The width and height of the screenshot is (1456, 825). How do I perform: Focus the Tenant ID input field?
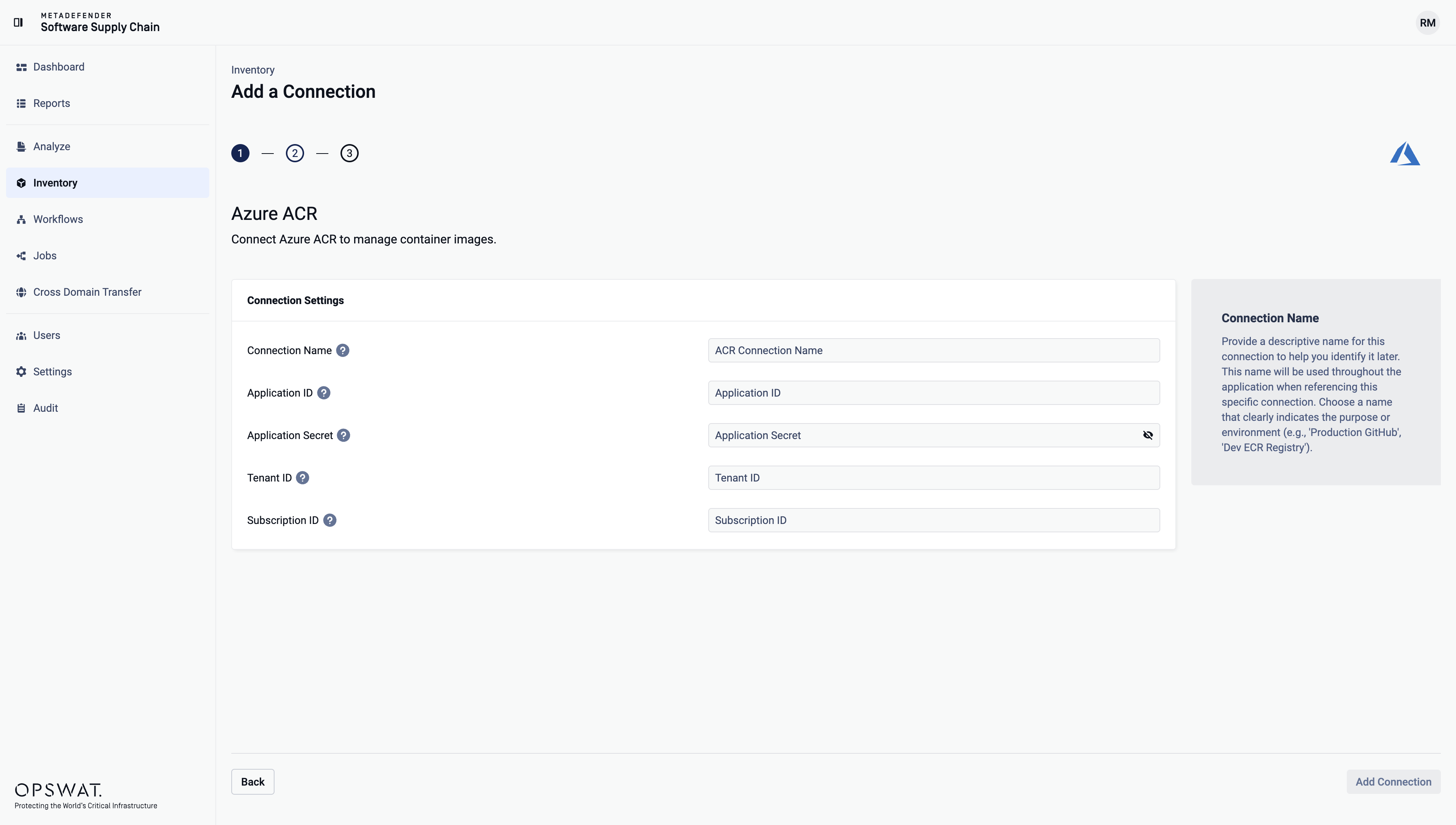tap(934, 478)
